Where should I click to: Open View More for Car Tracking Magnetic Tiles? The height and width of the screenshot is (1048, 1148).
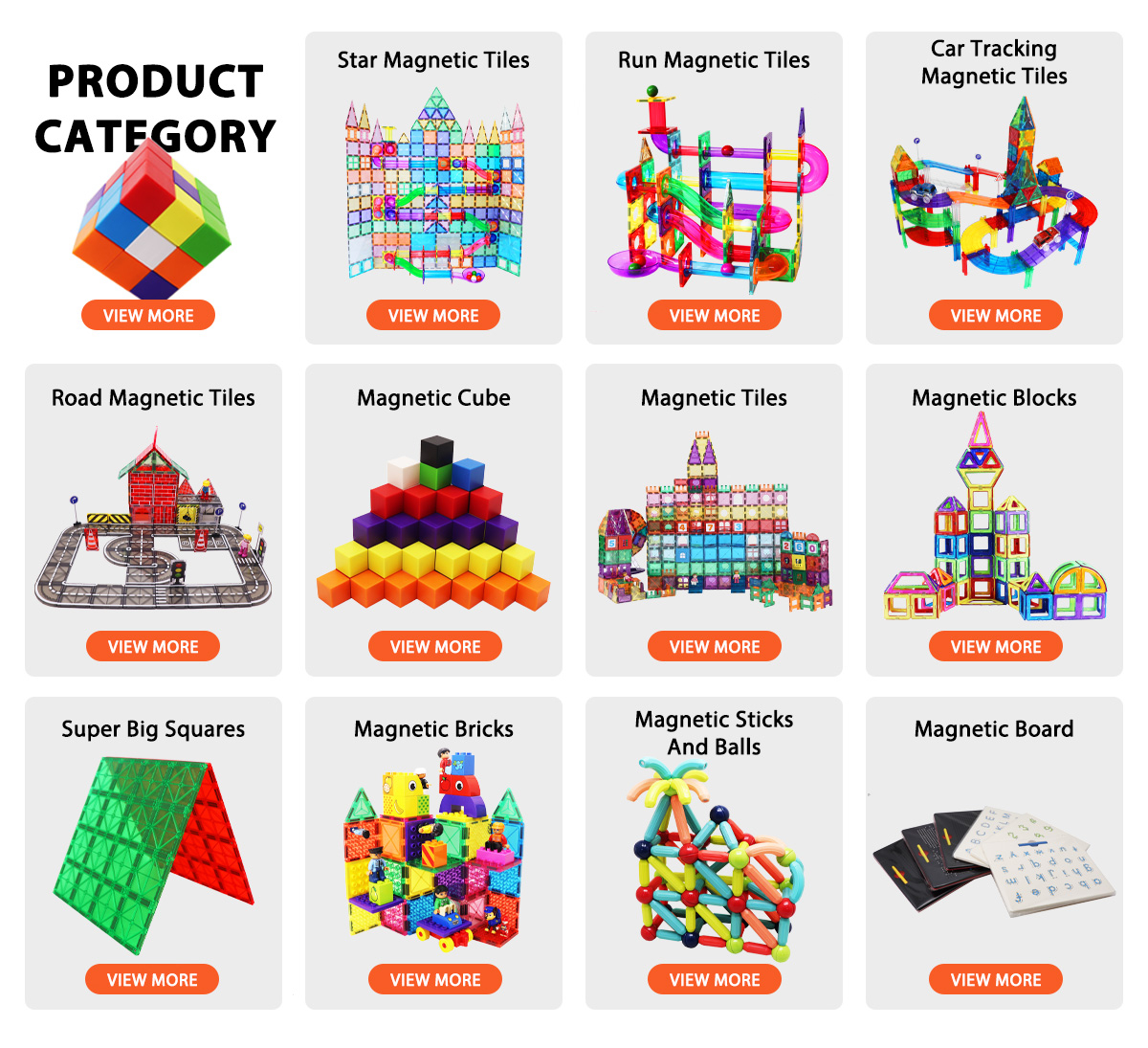pyautogui.click(x=996, y=315)
